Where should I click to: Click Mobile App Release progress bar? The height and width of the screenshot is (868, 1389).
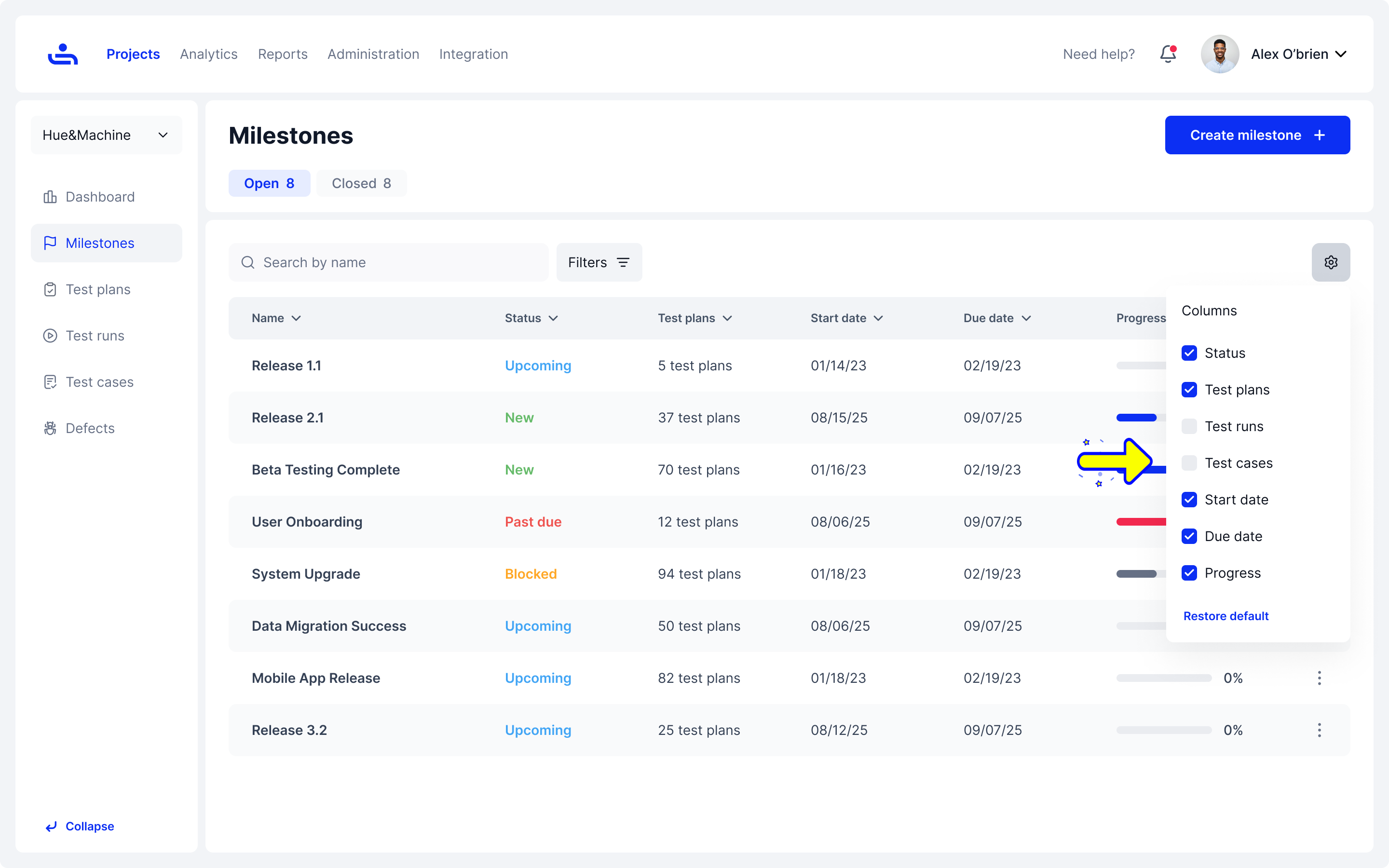pyautogui.click(x=1163, y=678)
